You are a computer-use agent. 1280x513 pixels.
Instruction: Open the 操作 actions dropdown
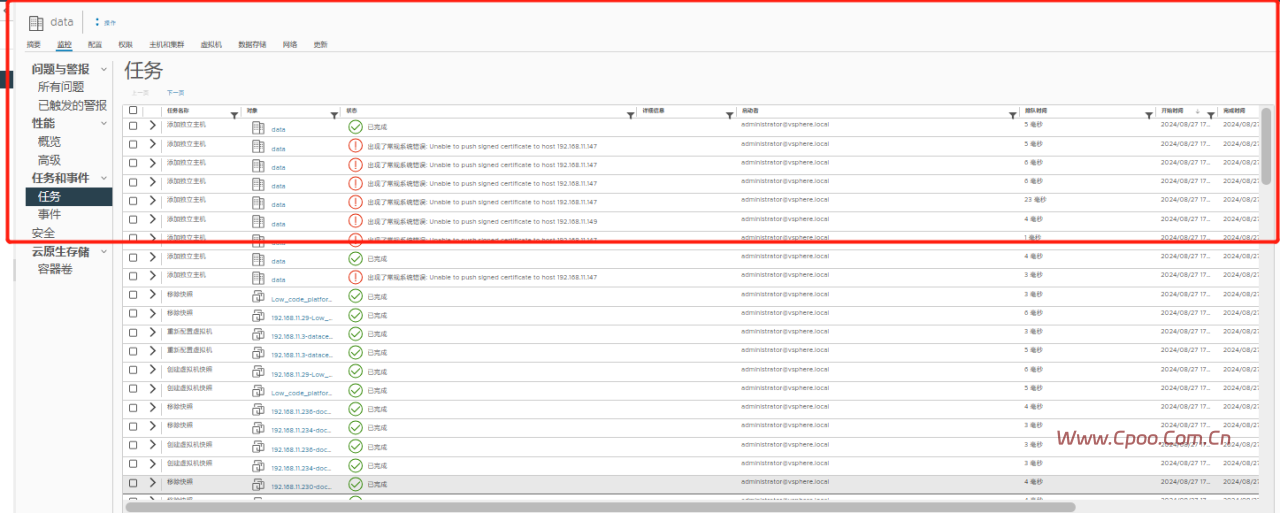click(x=106, y=22)
